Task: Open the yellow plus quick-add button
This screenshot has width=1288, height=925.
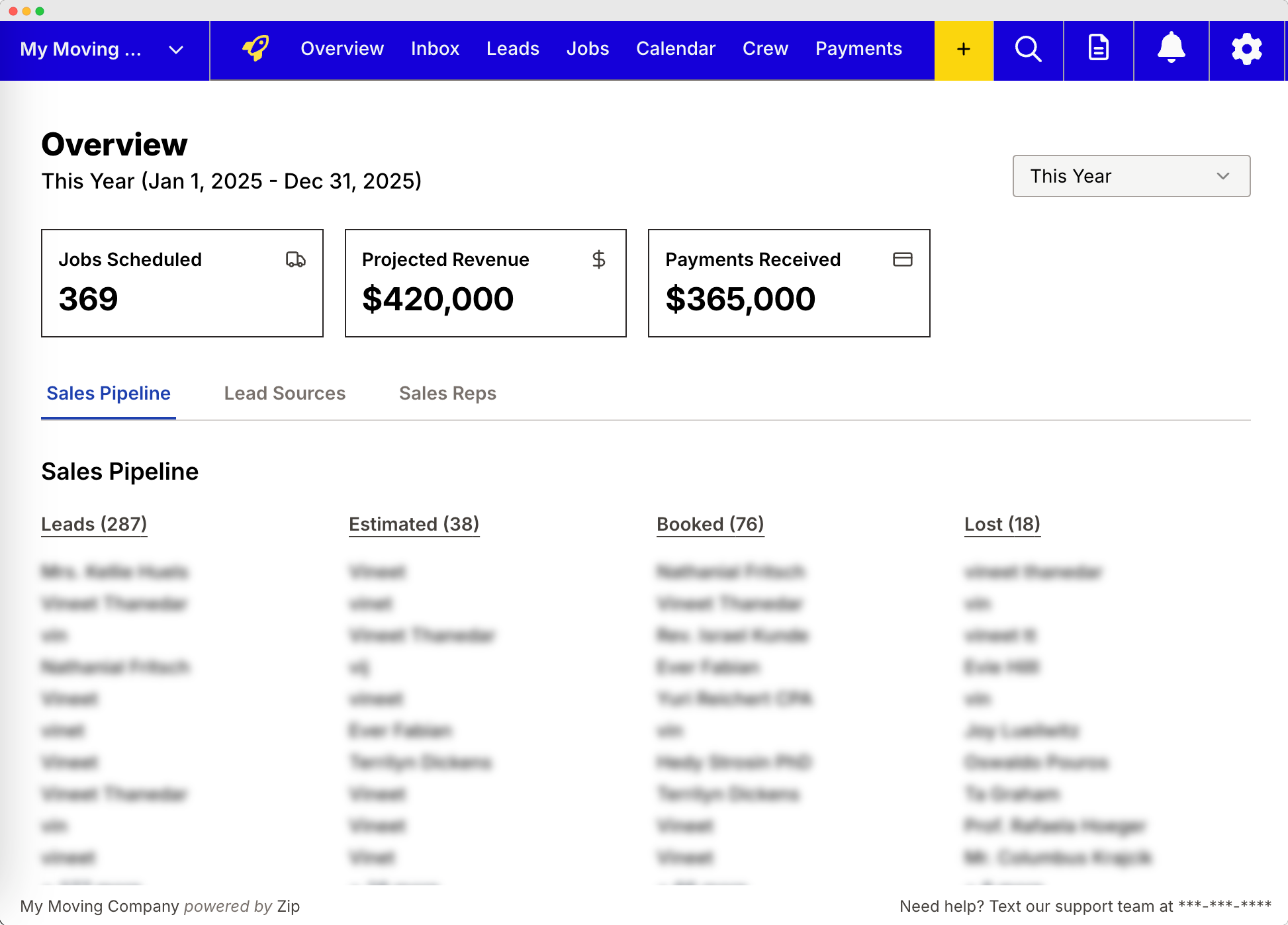Action: tap(963, 49)
